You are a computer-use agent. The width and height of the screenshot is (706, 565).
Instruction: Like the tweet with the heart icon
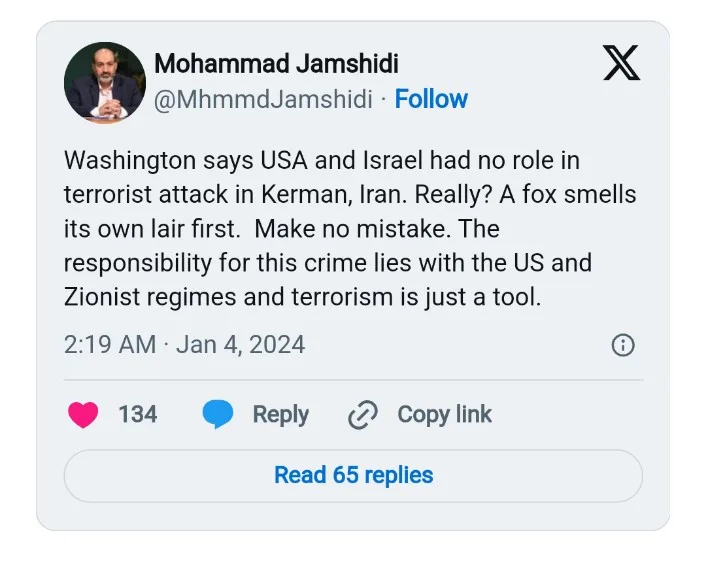[83, 415]
